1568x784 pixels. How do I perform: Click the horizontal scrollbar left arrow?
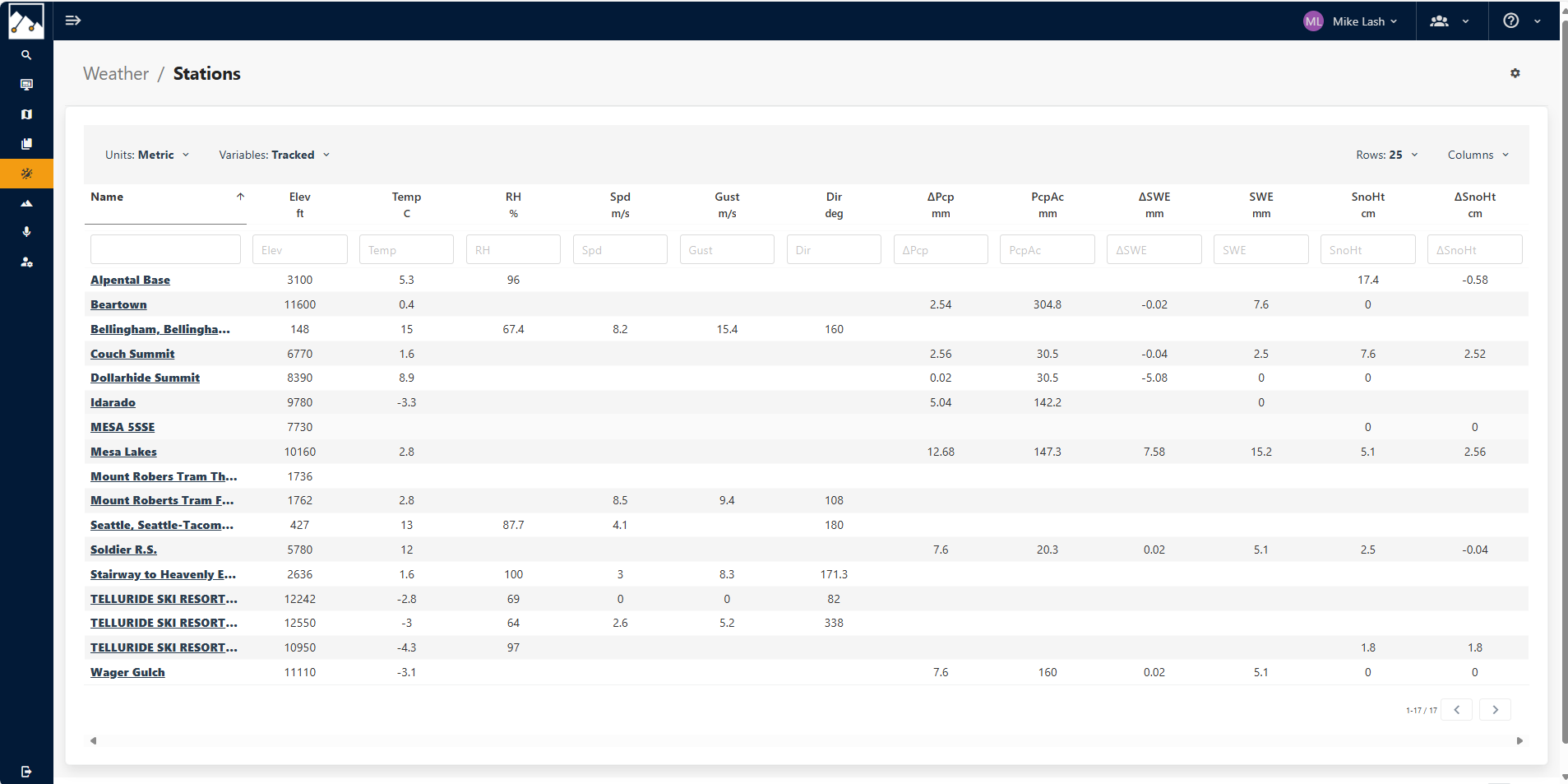click(94, 740)
